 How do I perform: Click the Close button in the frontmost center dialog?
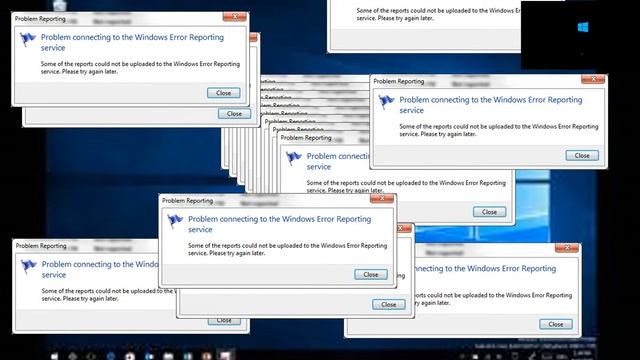coord(371,275)
